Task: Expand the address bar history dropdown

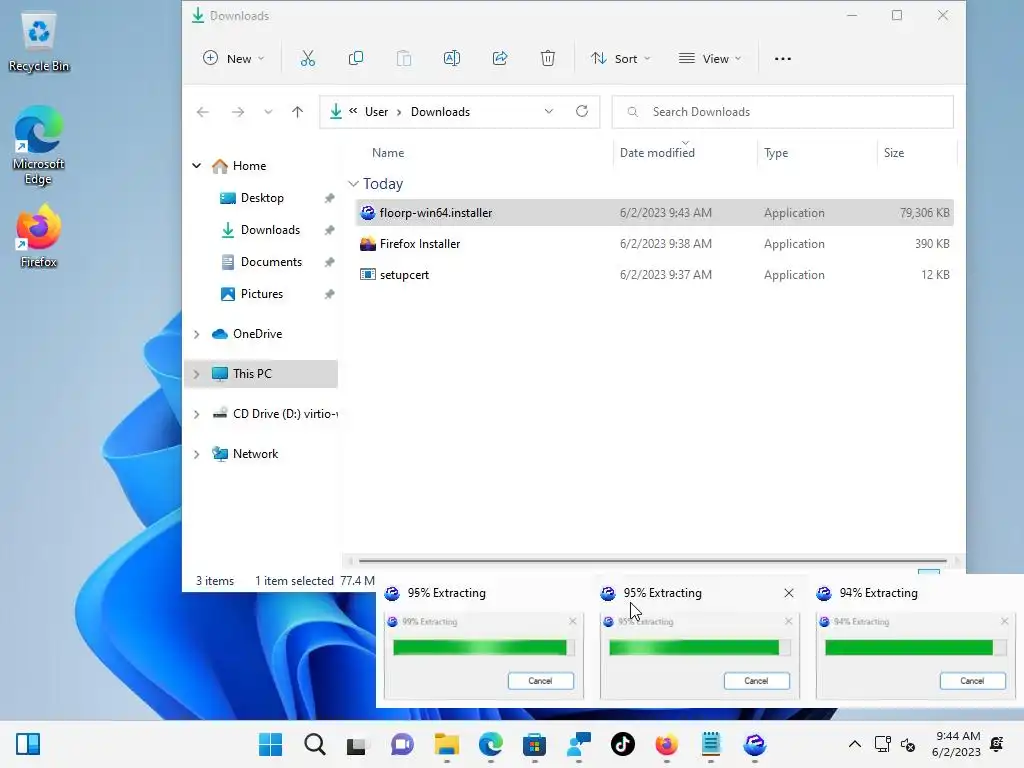Action: (549, 111)
